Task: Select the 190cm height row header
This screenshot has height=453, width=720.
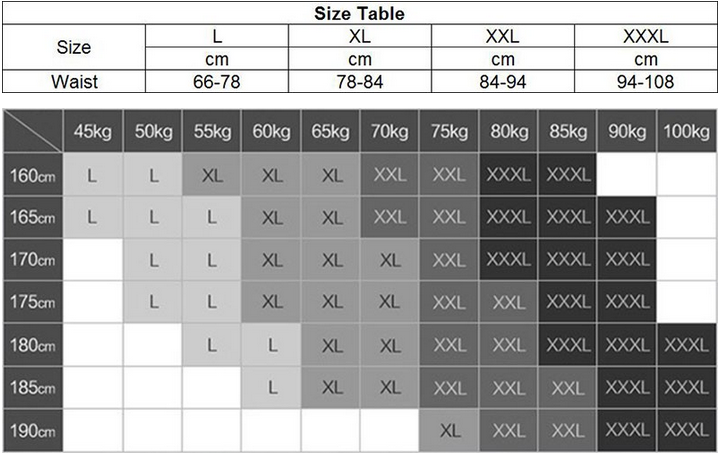Action: [33, 431]
